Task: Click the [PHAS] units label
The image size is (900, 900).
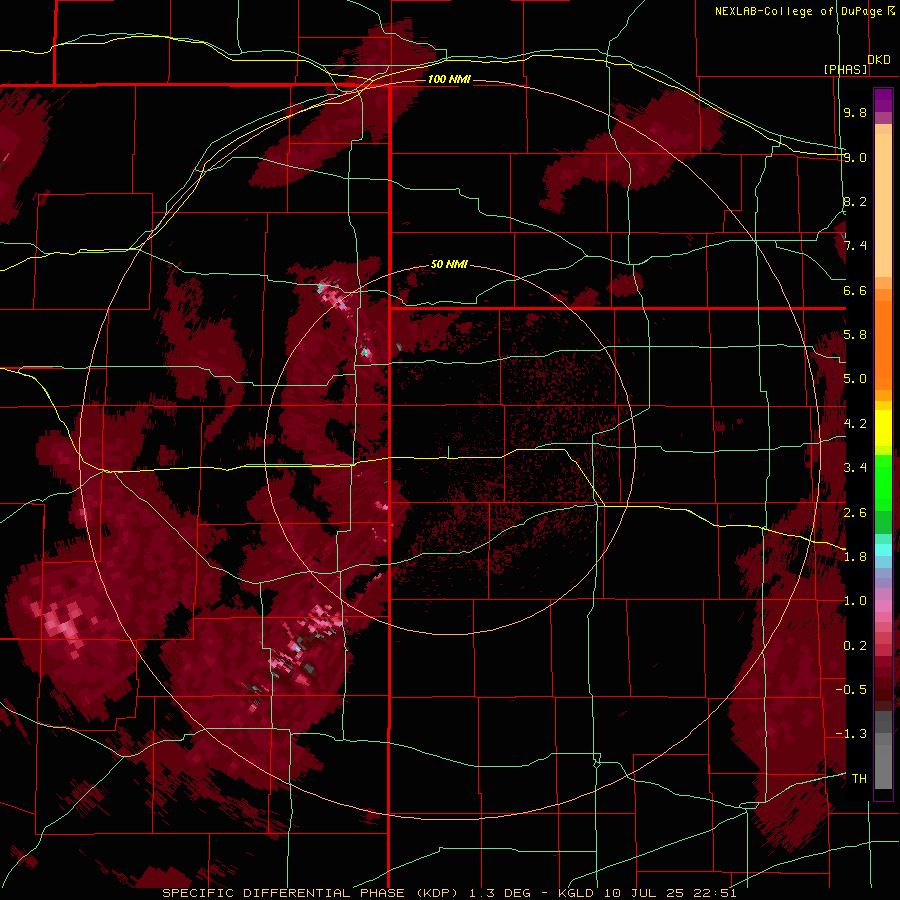Action: point(845,69)
